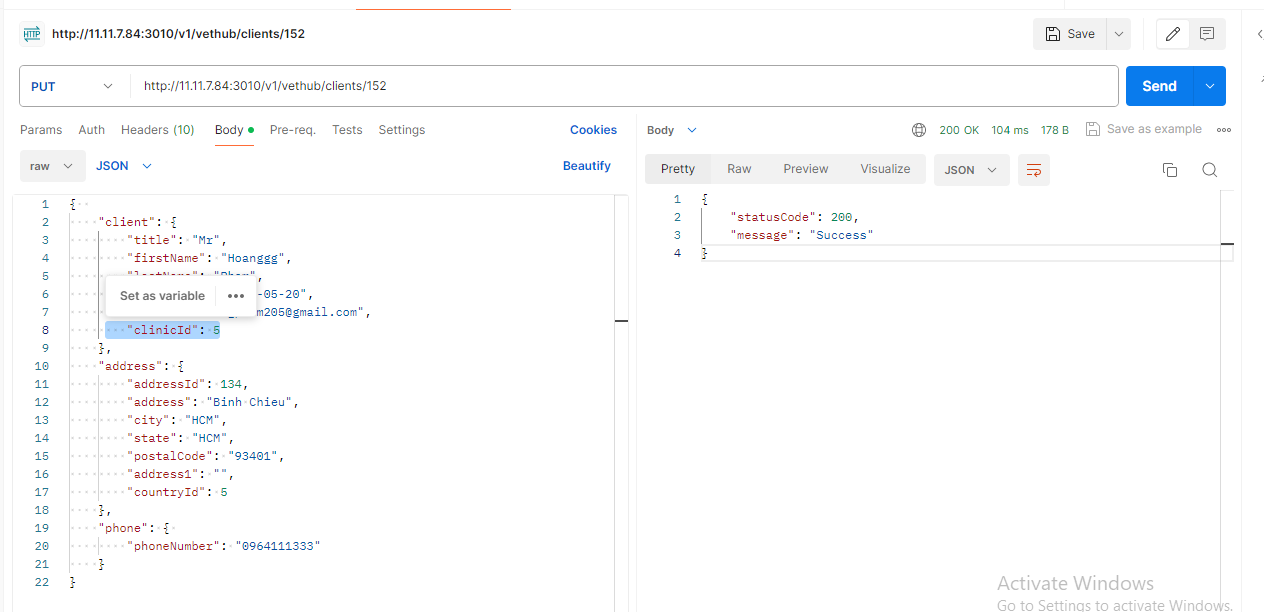Image resolution: width=1264 pixels, height=612 pixels.
Task: Click the 200 OK status text
Action: (959, 130)
